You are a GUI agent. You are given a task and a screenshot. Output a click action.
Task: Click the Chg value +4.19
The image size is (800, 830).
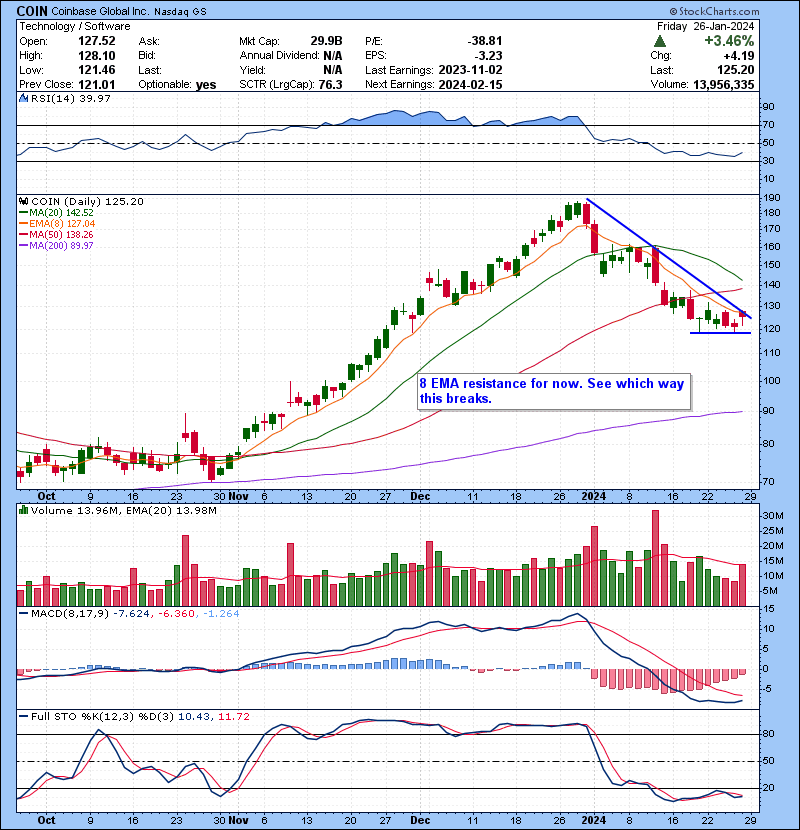coord(740,56)
